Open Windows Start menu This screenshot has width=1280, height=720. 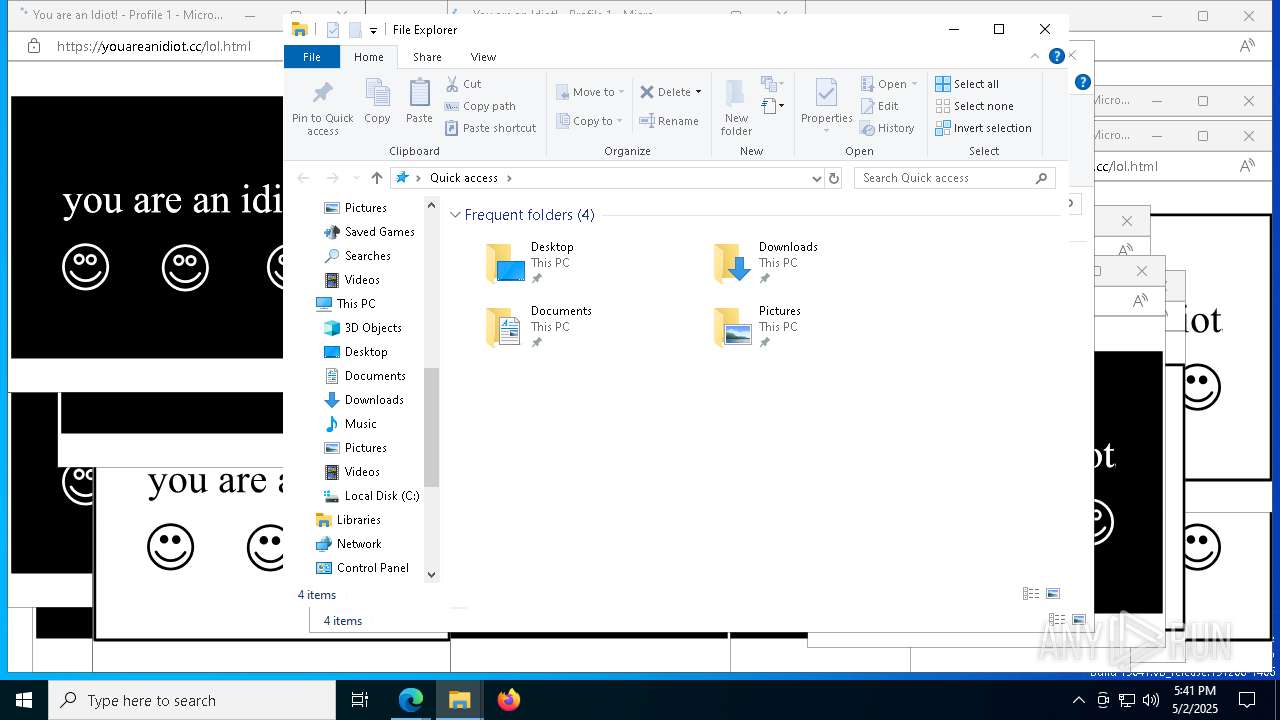[x=24, y=700]
